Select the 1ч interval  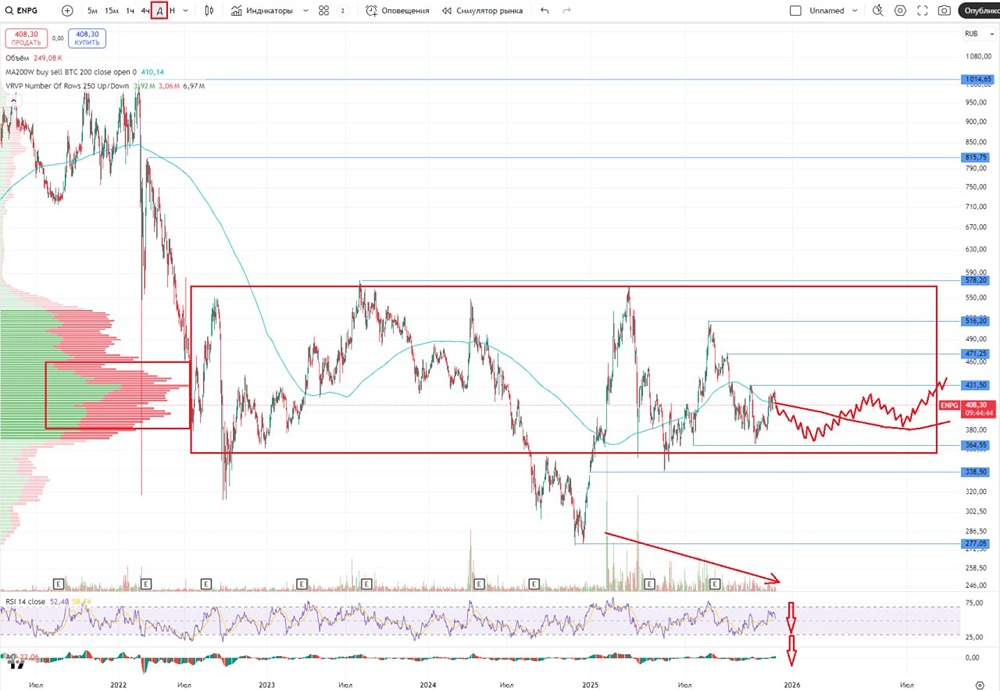point(130,10)
